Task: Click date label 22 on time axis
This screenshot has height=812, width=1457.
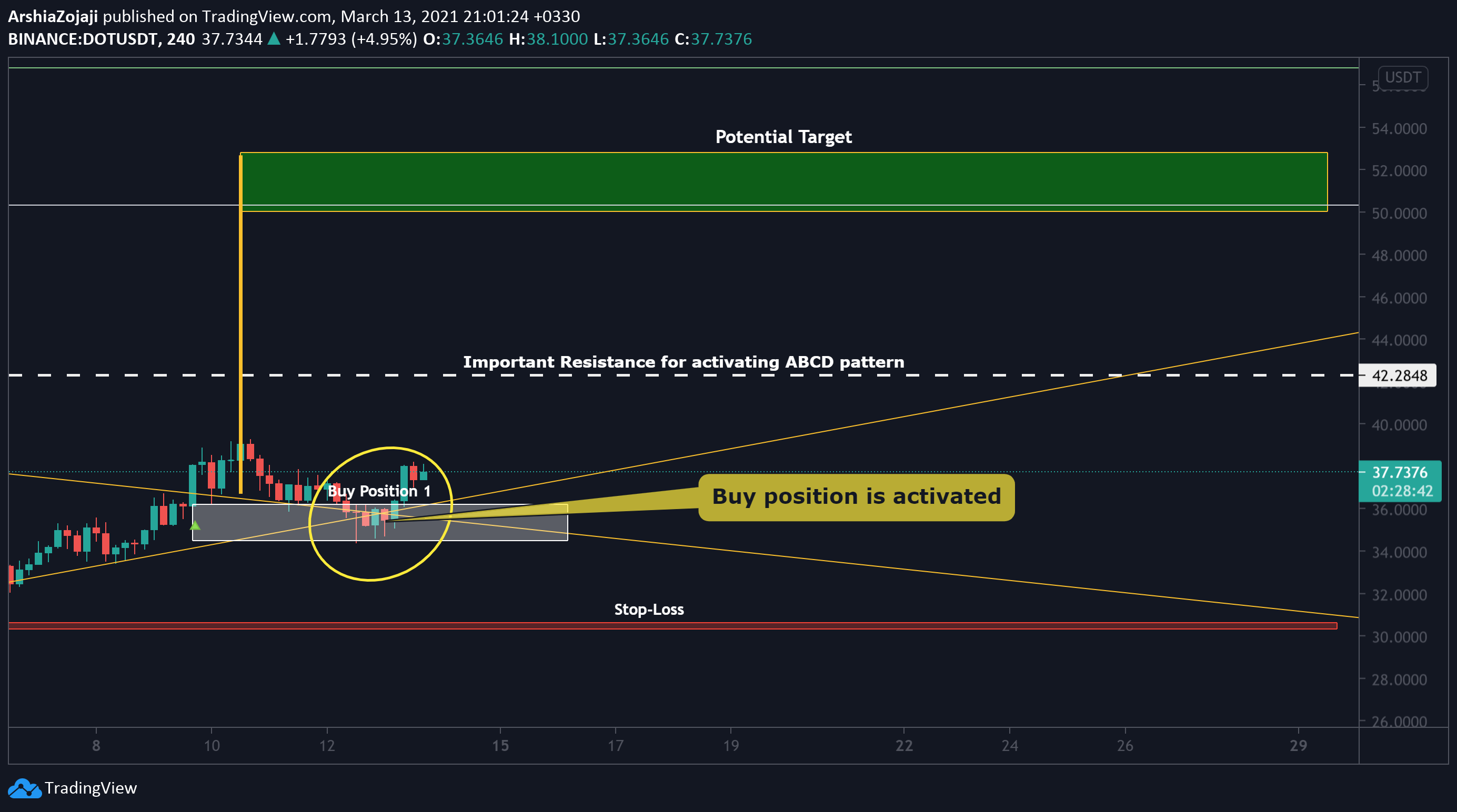Action: coord(904,746)
